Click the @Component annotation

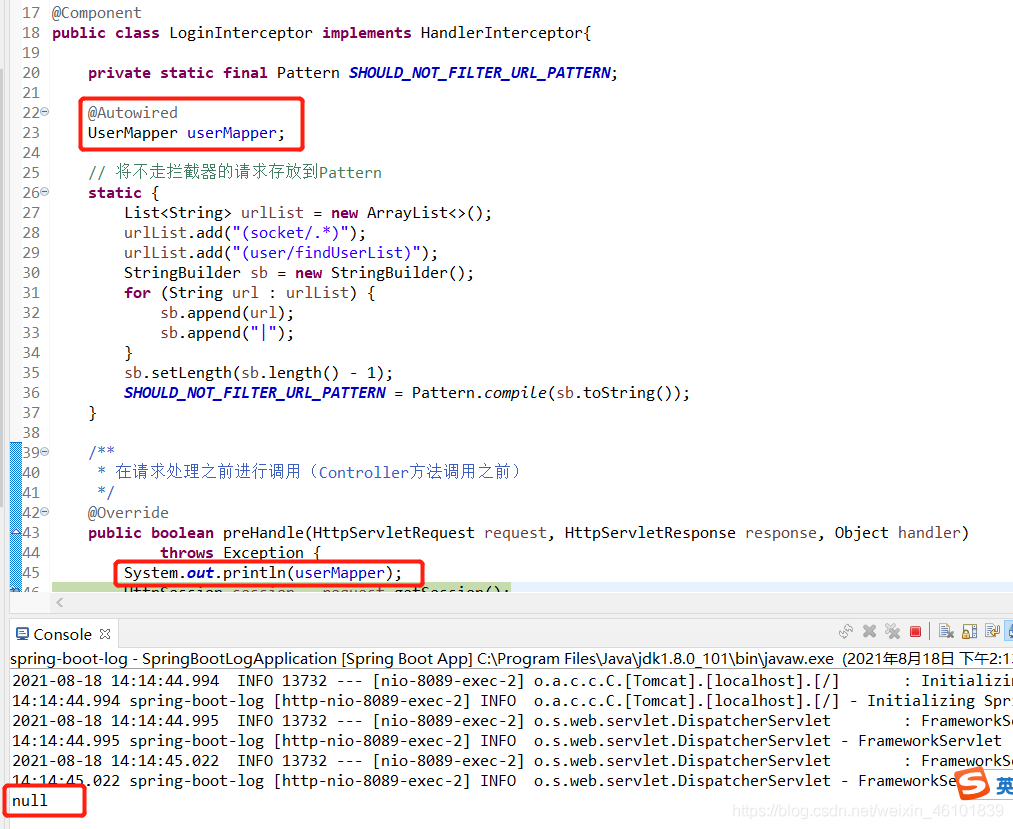(96, 13)
